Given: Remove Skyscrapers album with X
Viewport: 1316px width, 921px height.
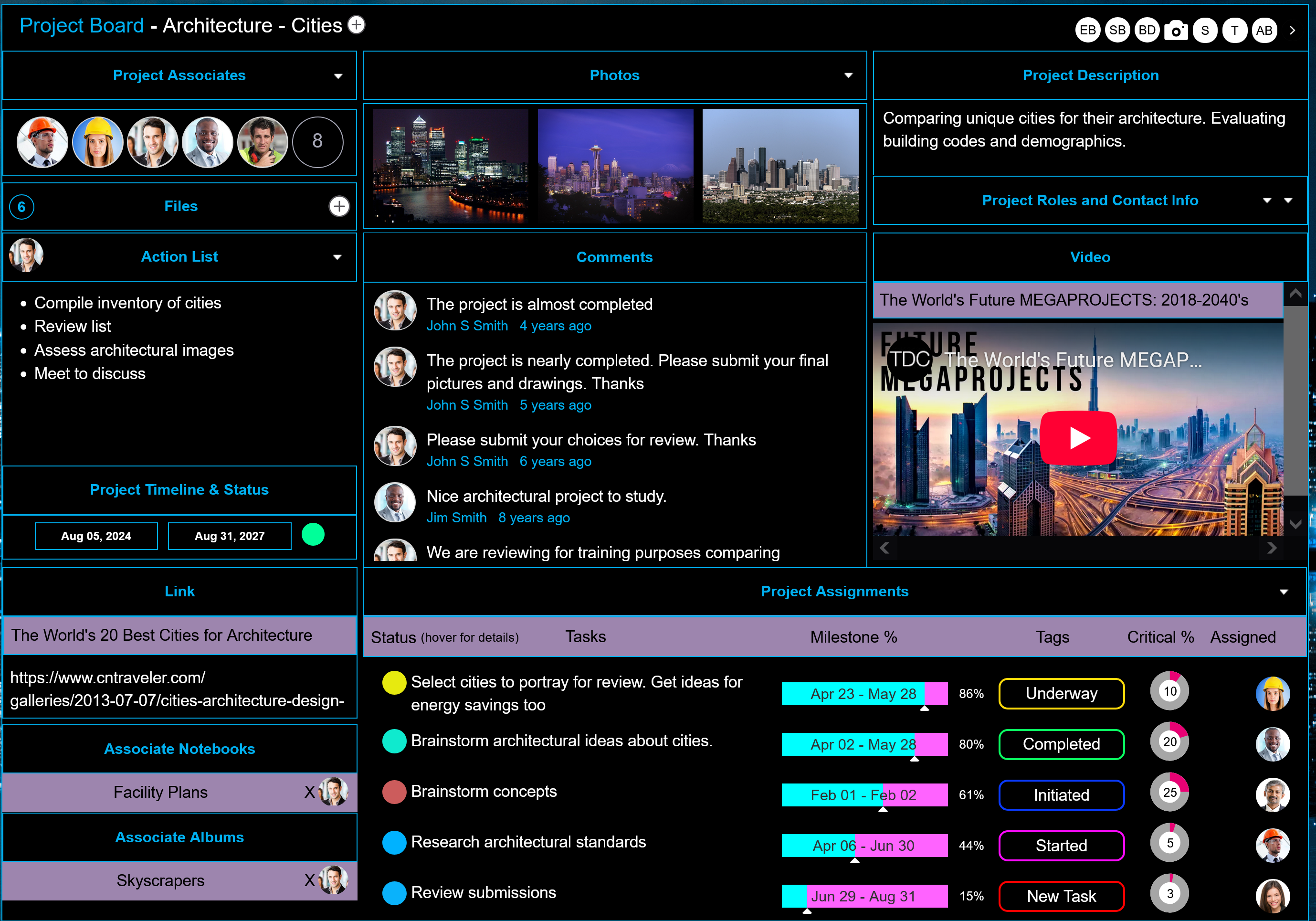Looking at the screenshot, I should pos(309,880).
